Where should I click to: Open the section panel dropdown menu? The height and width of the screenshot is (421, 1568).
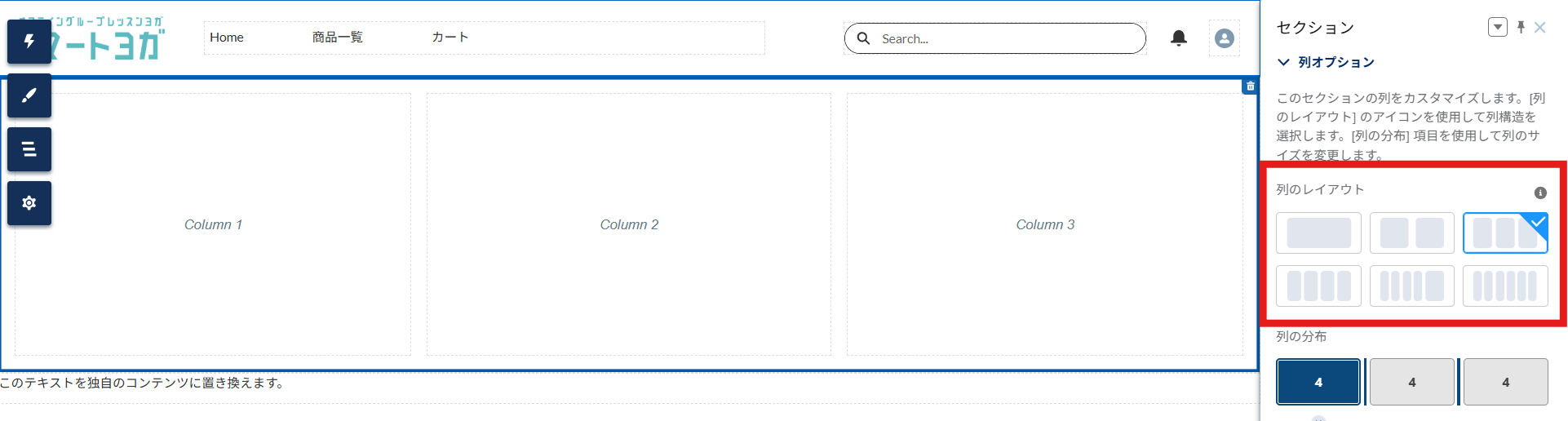[1497, 28]
